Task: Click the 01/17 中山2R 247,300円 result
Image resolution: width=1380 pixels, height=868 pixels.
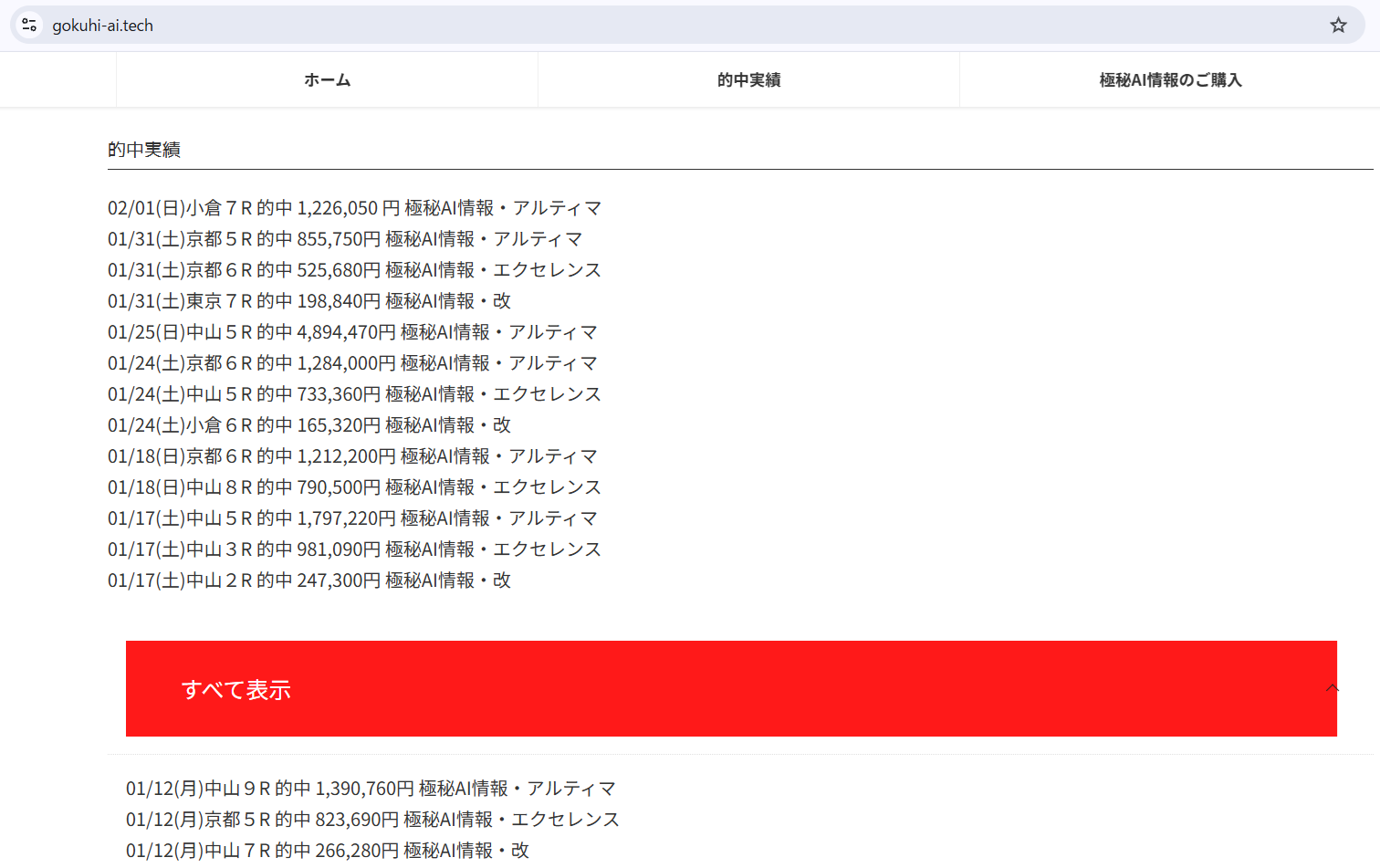Action: click(308, 580)
